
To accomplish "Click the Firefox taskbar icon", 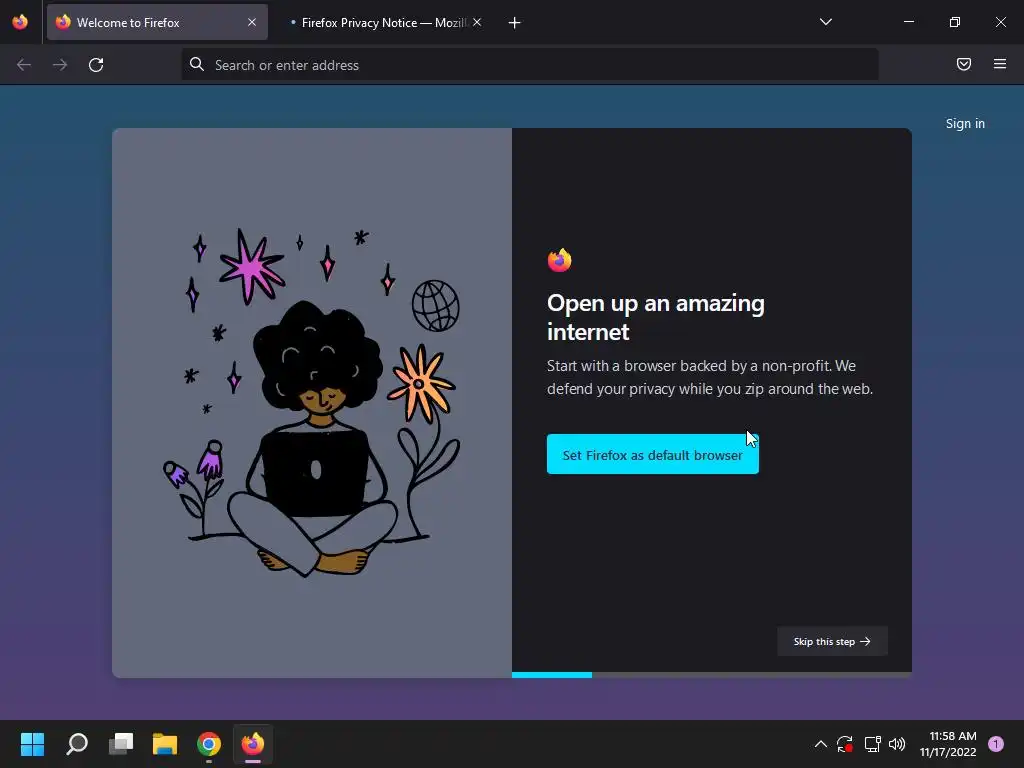I will click(253, 744).
